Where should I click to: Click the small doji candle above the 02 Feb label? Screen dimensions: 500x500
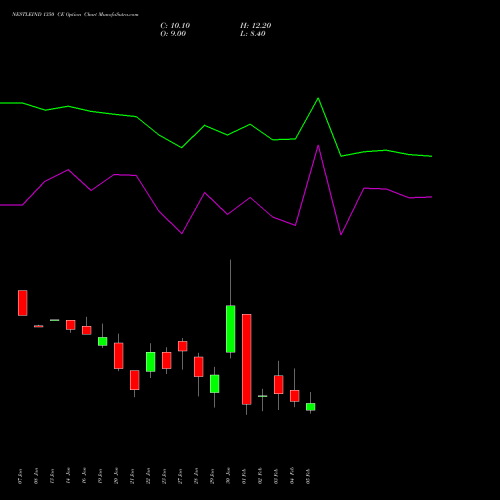[x=263, y=396]
